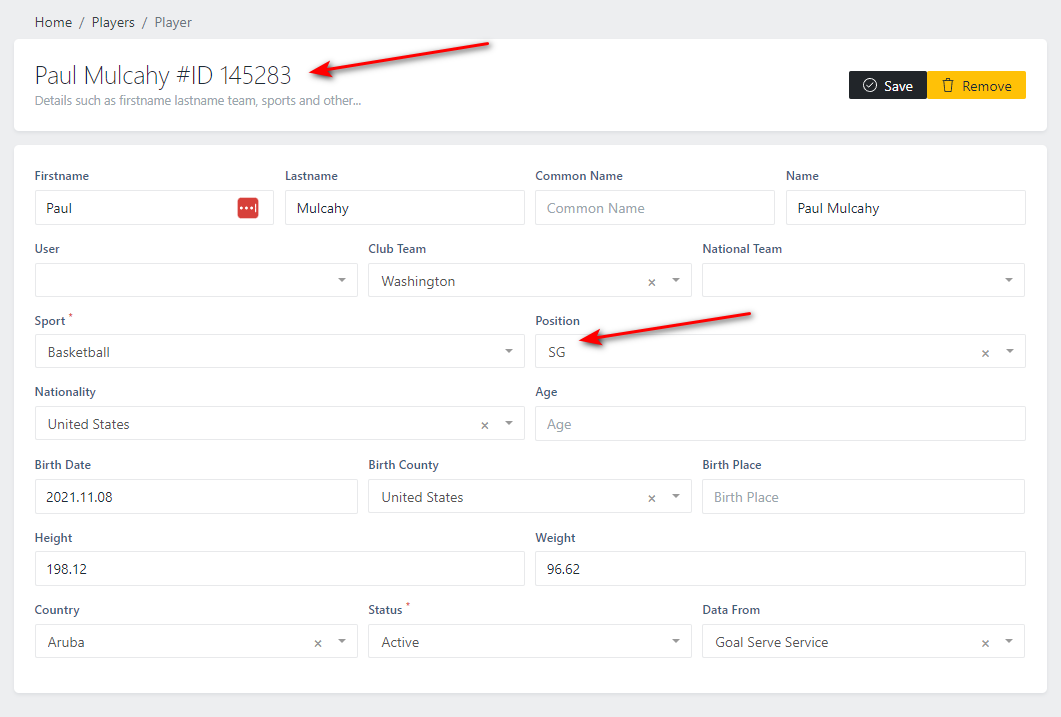Focus the Common Name input field

tap(655, 208)
